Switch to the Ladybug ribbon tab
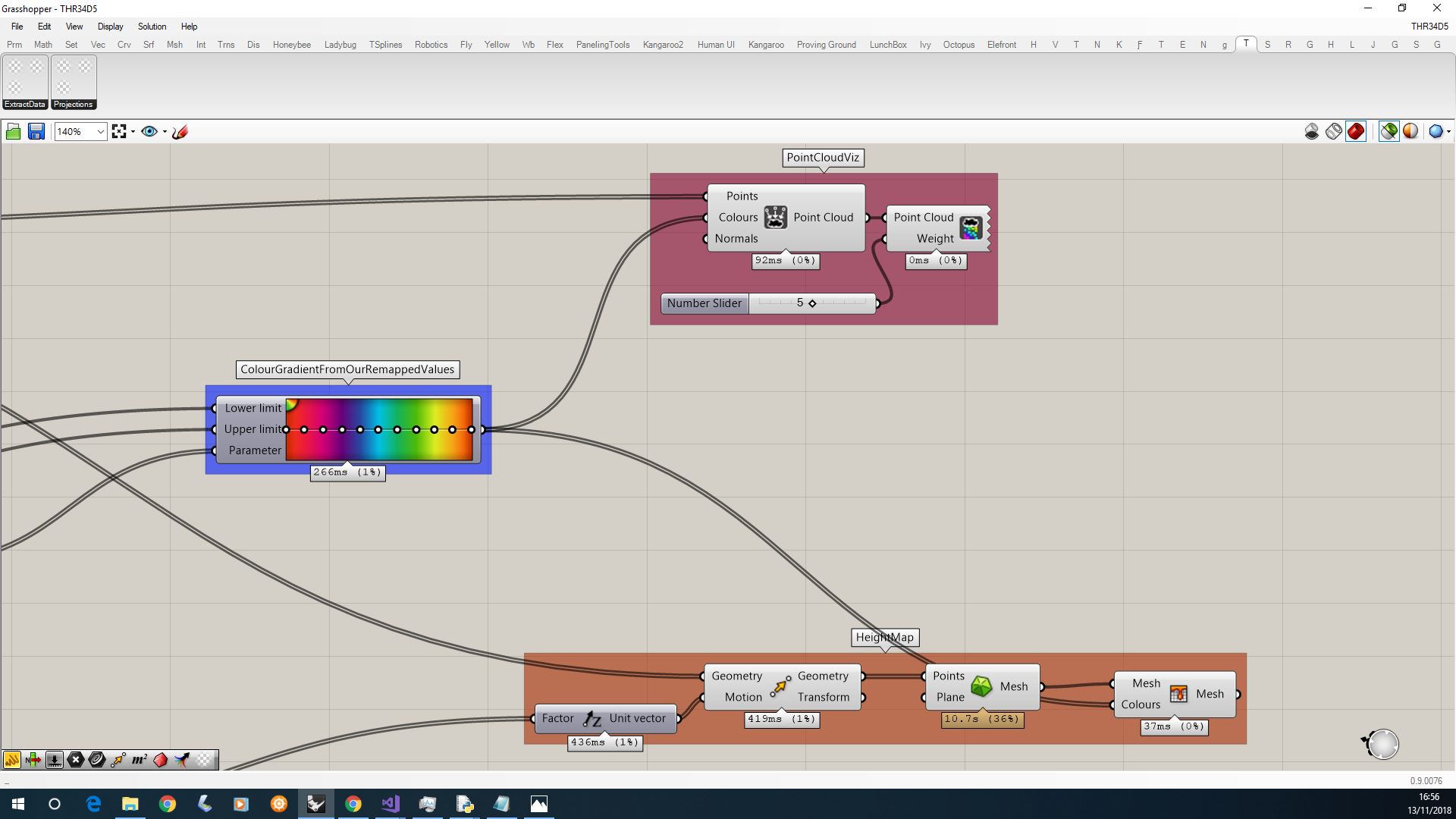This screenshot has height=819, width=1456. (x=340, y=44)
